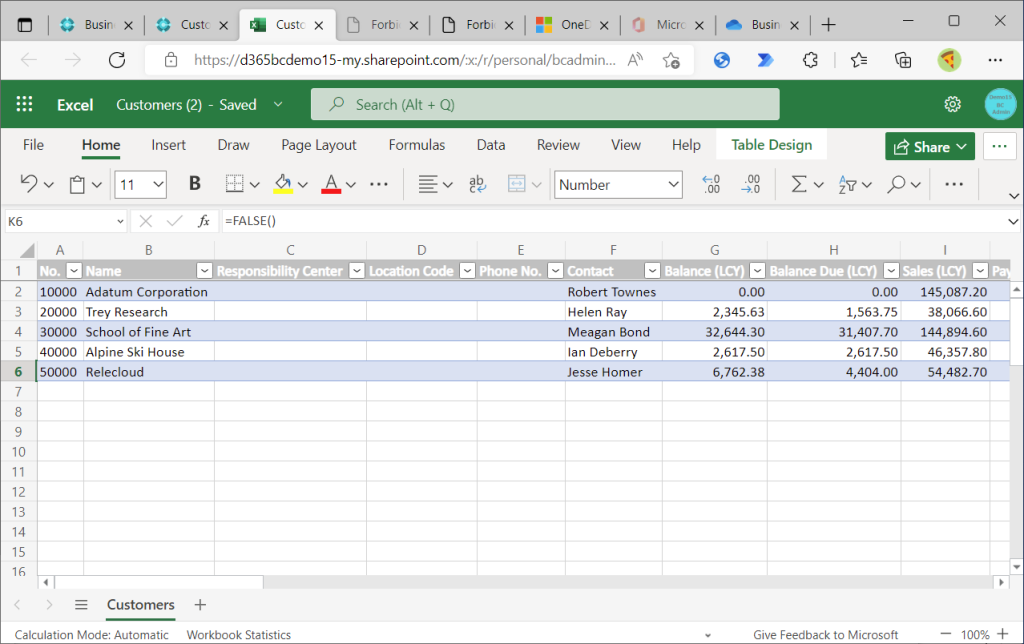Open Location Code filter dropdown
This screenshot has height=644, width=1024.
pyautogui.click(x=468, y=270)
